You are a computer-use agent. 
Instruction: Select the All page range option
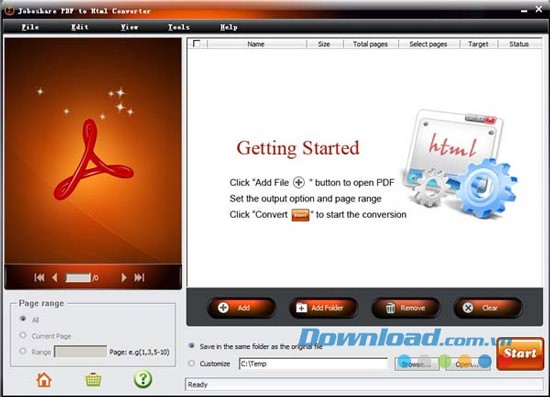click(x=23, y=319)
